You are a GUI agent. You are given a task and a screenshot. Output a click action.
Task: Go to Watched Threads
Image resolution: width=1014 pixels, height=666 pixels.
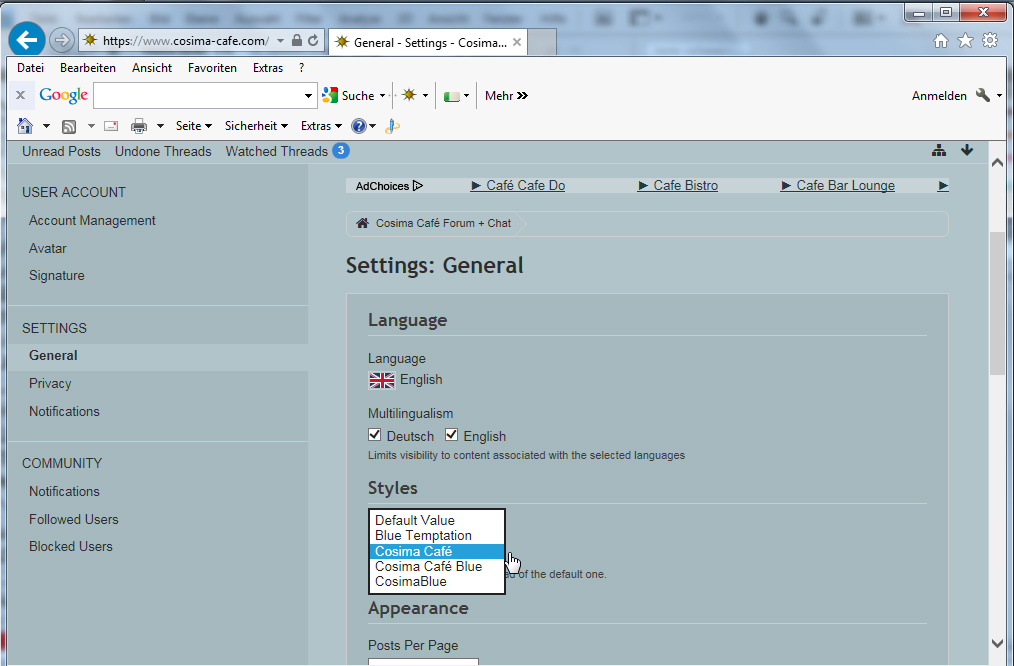[x=276, y=151]
